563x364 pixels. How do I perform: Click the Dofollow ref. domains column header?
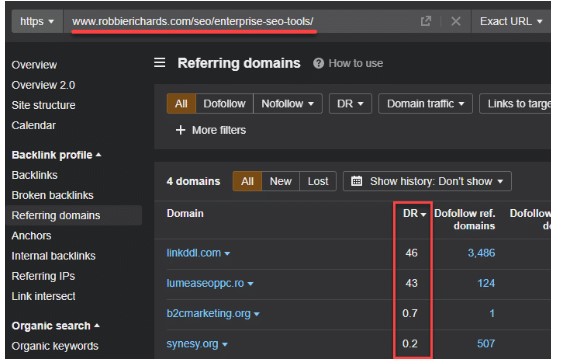pyautogui.click(x=465, y=219)
